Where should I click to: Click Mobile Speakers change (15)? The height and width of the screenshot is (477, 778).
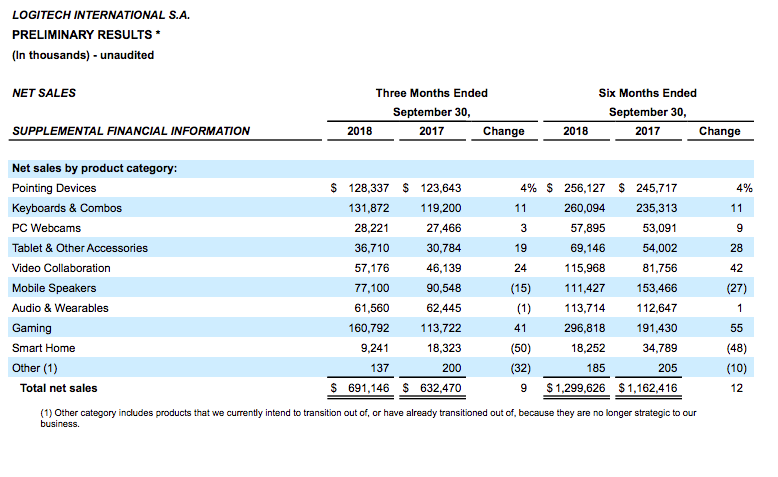pyautogui.click(x=520, y=288)
